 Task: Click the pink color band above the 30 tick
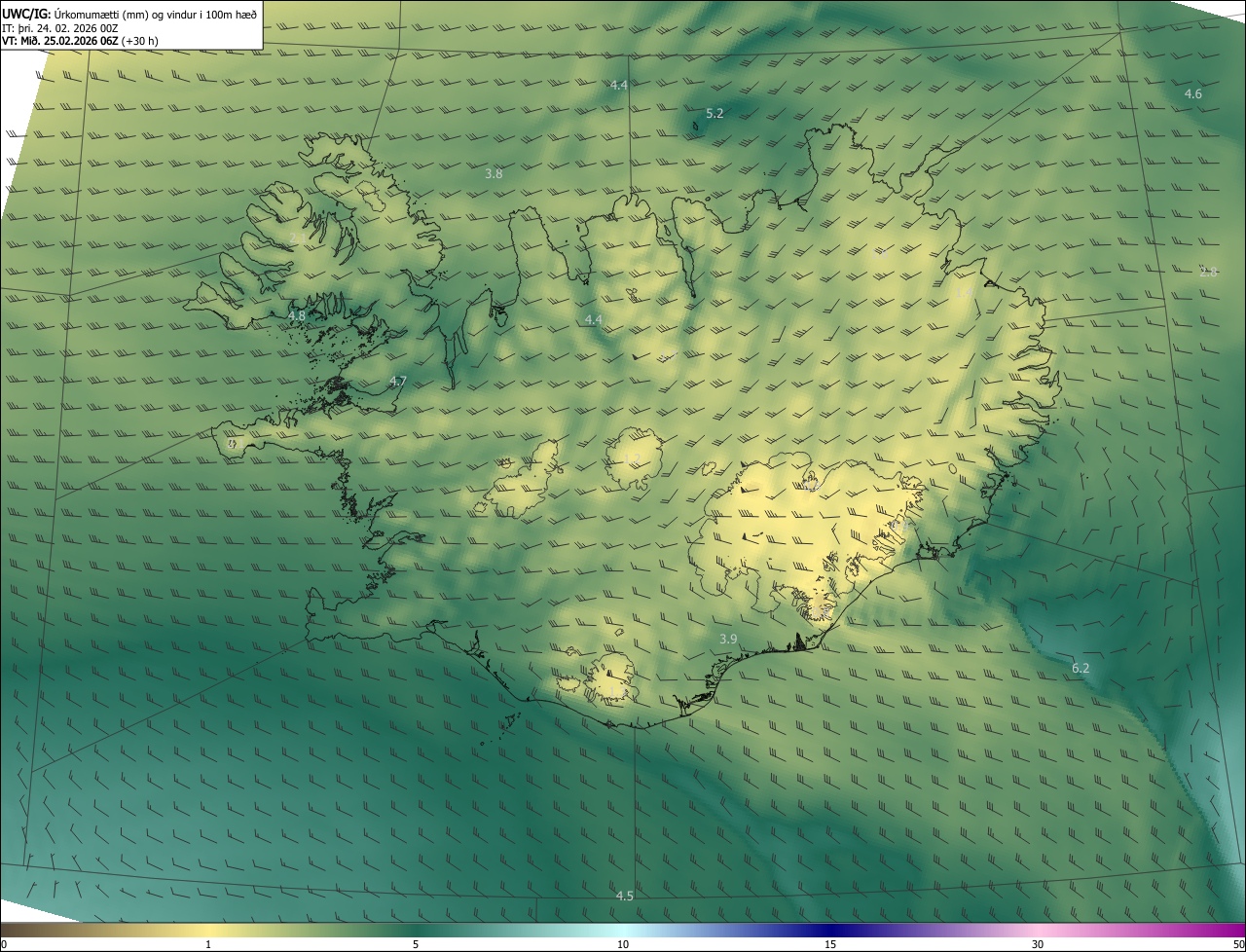[x=1038, y=931]
